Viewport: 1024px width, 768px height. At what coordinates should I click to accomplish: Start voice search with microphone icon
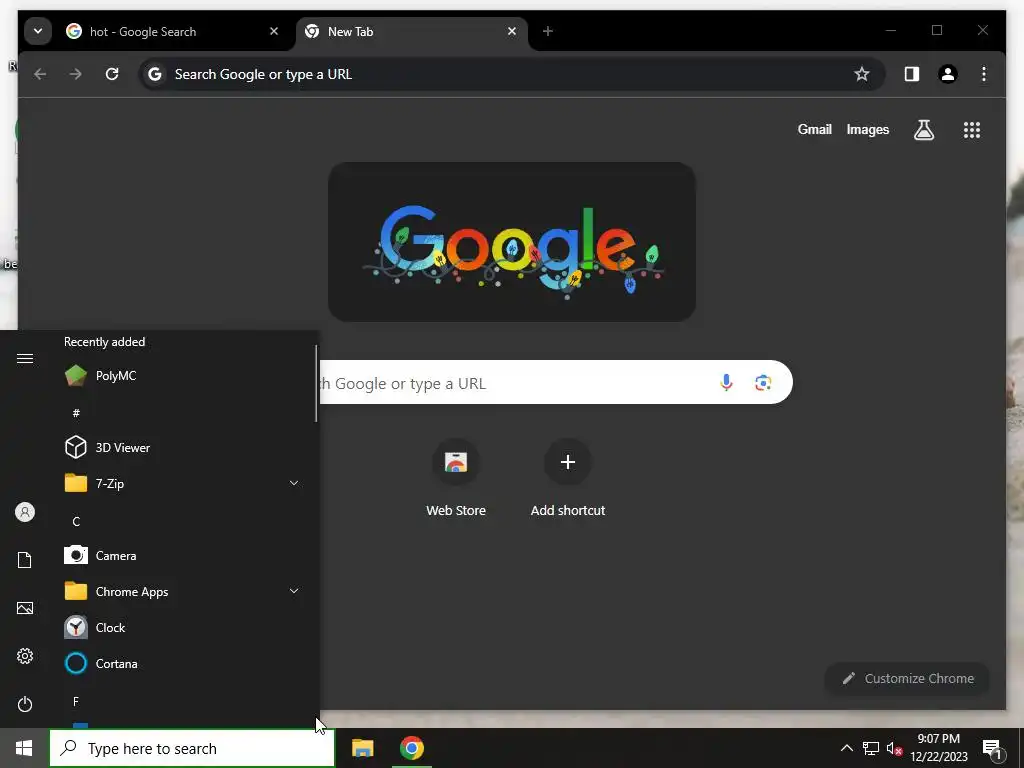(x=726, y=383)
